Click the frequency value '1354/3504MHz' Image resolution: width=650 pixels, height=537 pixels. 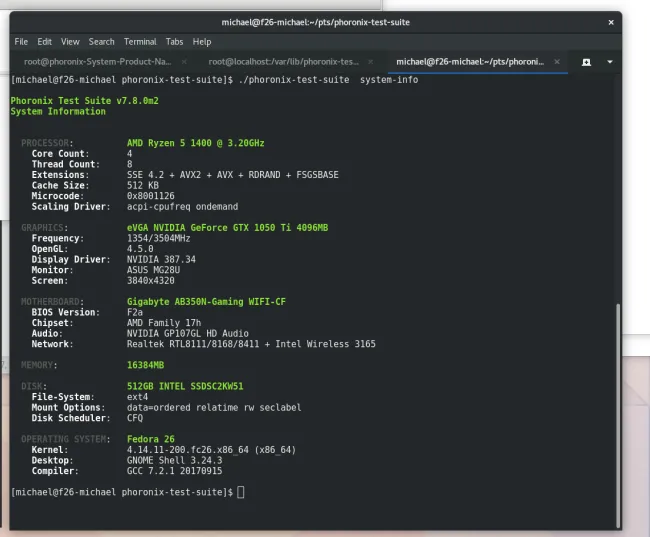[159, 238]
